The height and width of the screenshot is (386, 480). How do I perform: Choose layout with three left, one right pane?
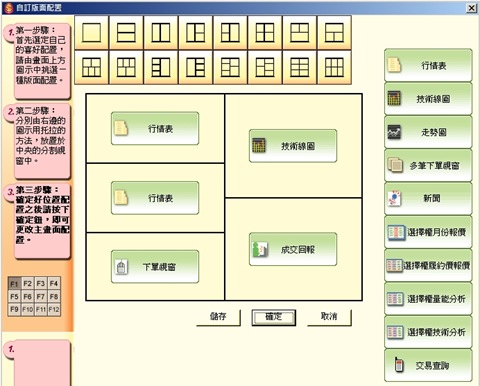pos(161,67)
